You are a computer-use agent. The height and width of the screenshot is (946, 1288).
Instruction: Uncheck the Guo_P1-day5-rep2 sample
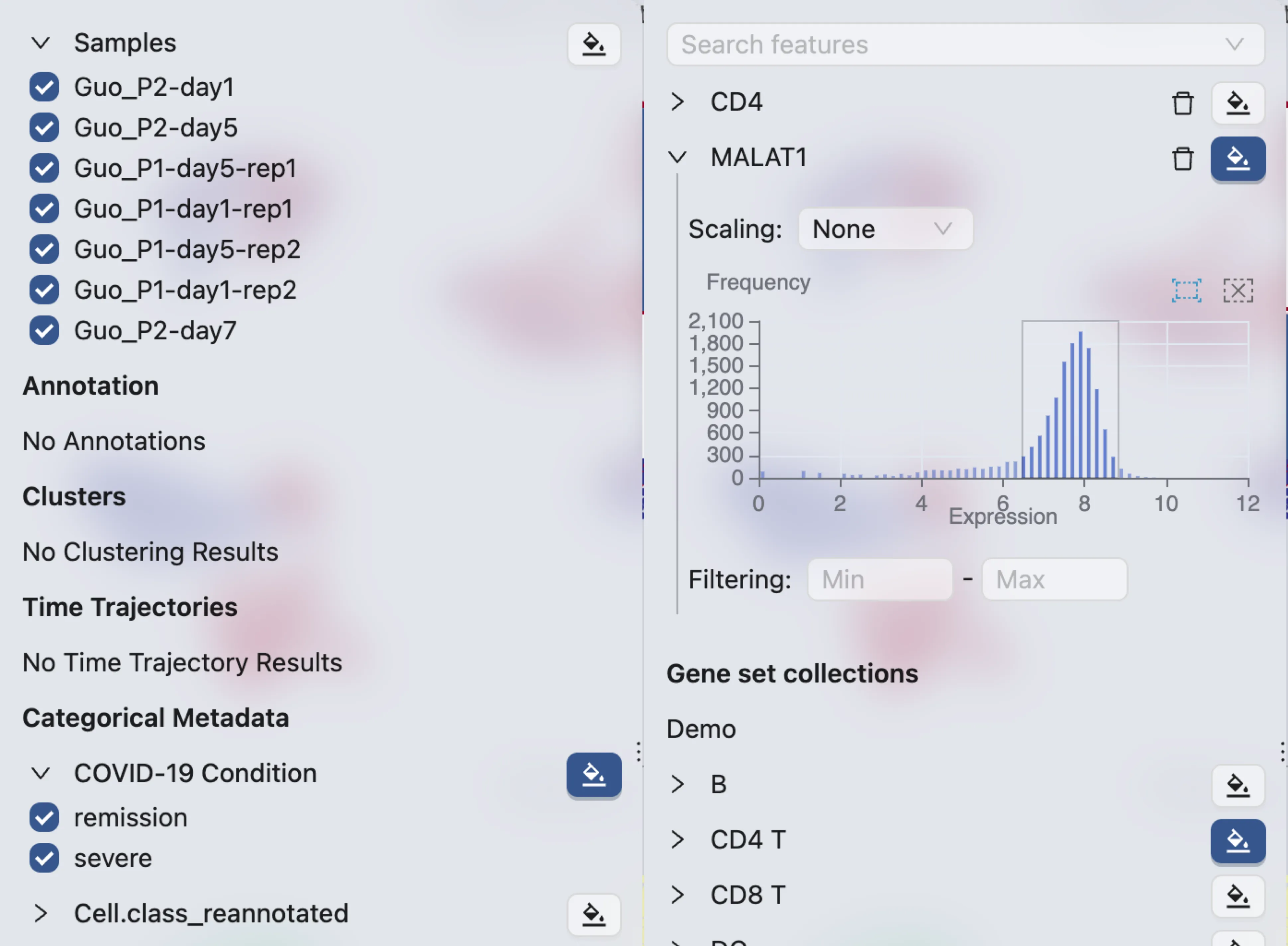point(44,249)
